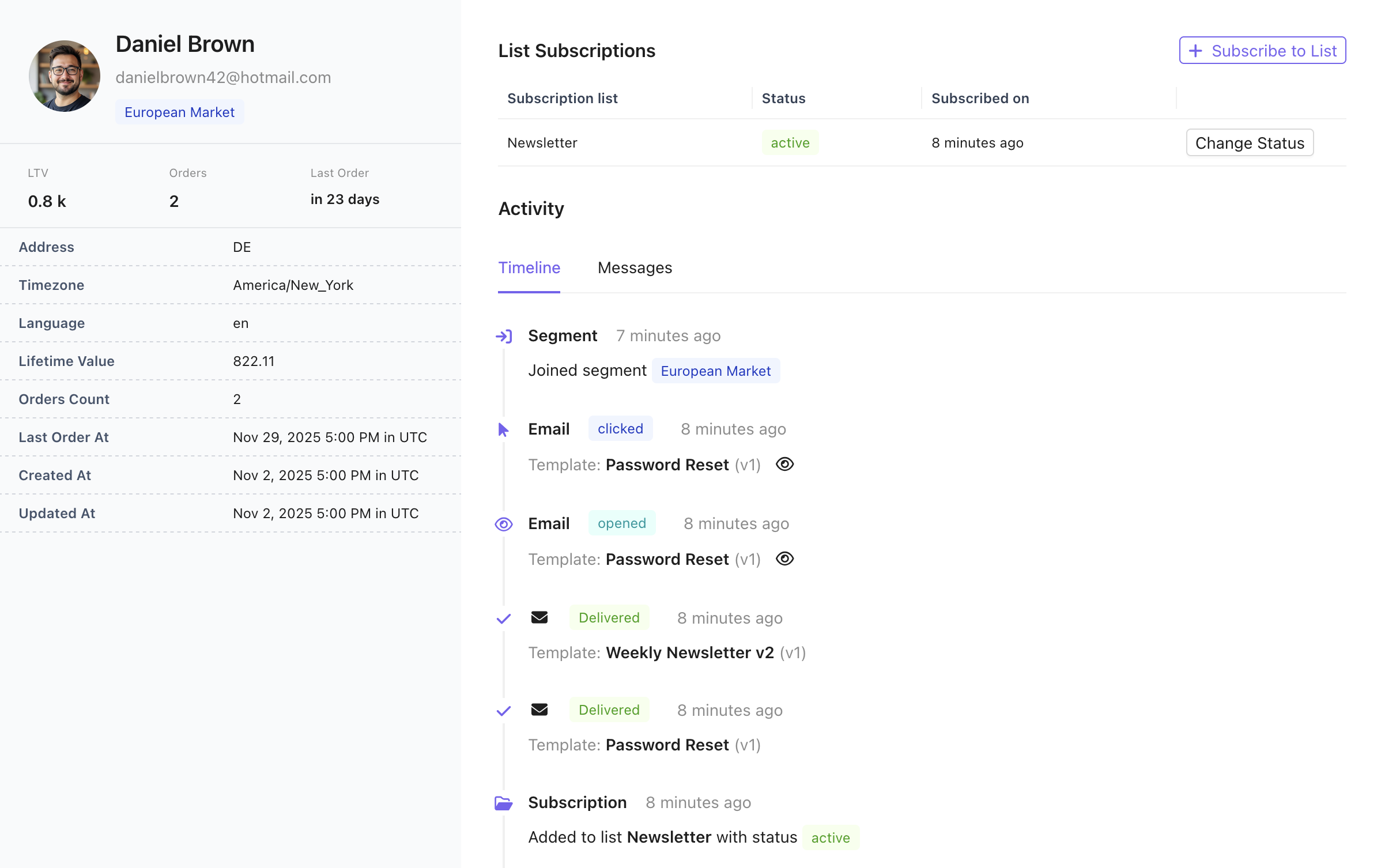Select the cursor icon next to clicked email
This screenshot has height=868, width=1381.
pyautogui.click(x=503, y=429)
